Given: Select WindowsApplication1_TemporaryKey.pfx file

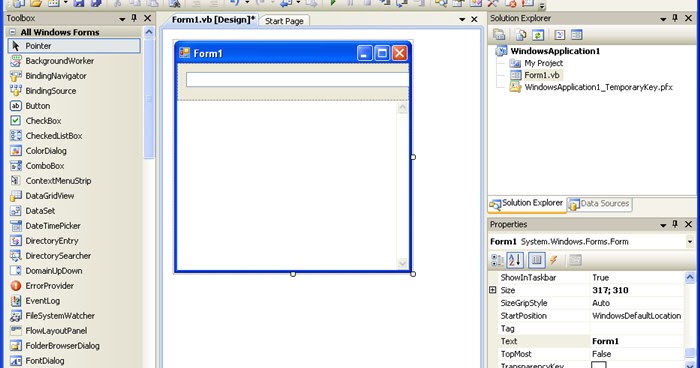Looking at the screenshot, I should coord(599,87).
